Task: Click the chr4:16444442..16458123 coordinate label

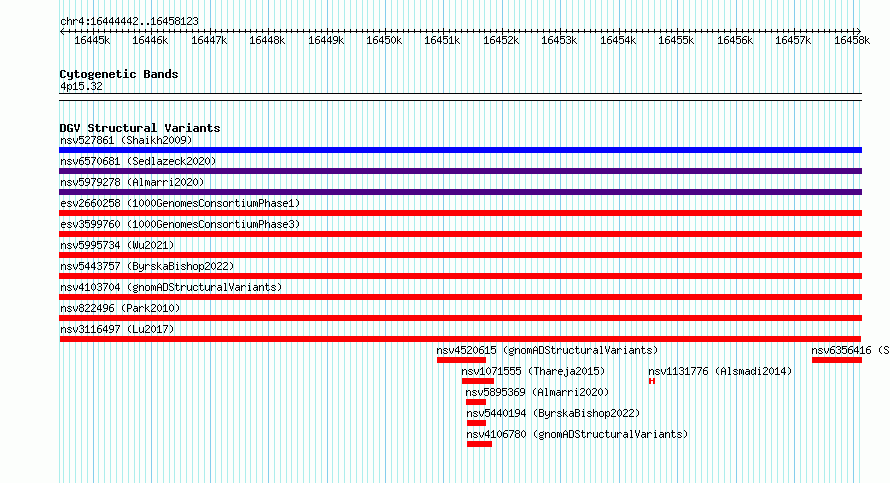Action: (x=129, y=22)
